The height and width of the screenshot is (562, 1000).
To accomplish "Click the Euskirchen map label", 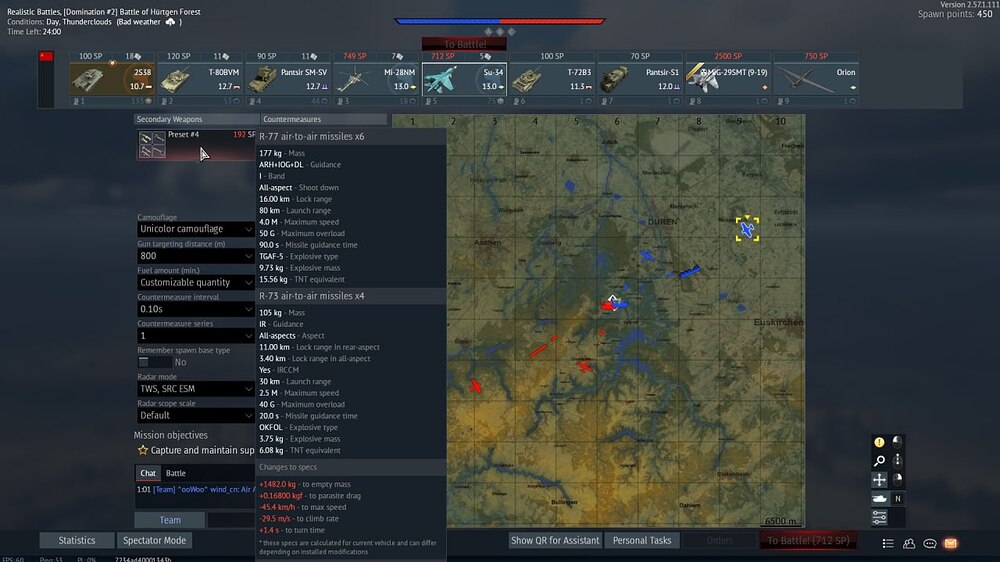I will [x=779, y=322].
